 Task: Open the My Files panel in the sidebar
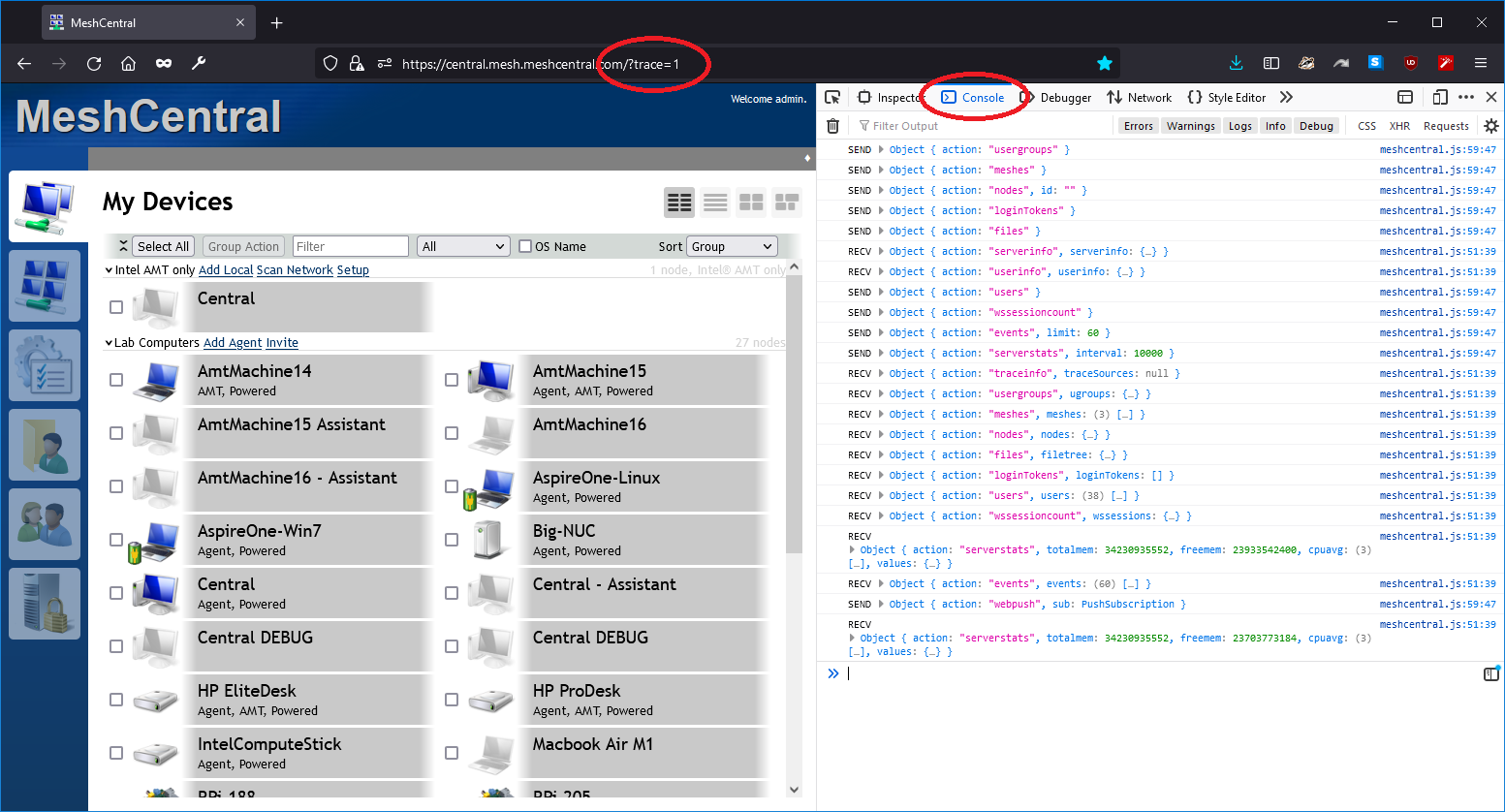pyautogui.click(x=45, y=445)
